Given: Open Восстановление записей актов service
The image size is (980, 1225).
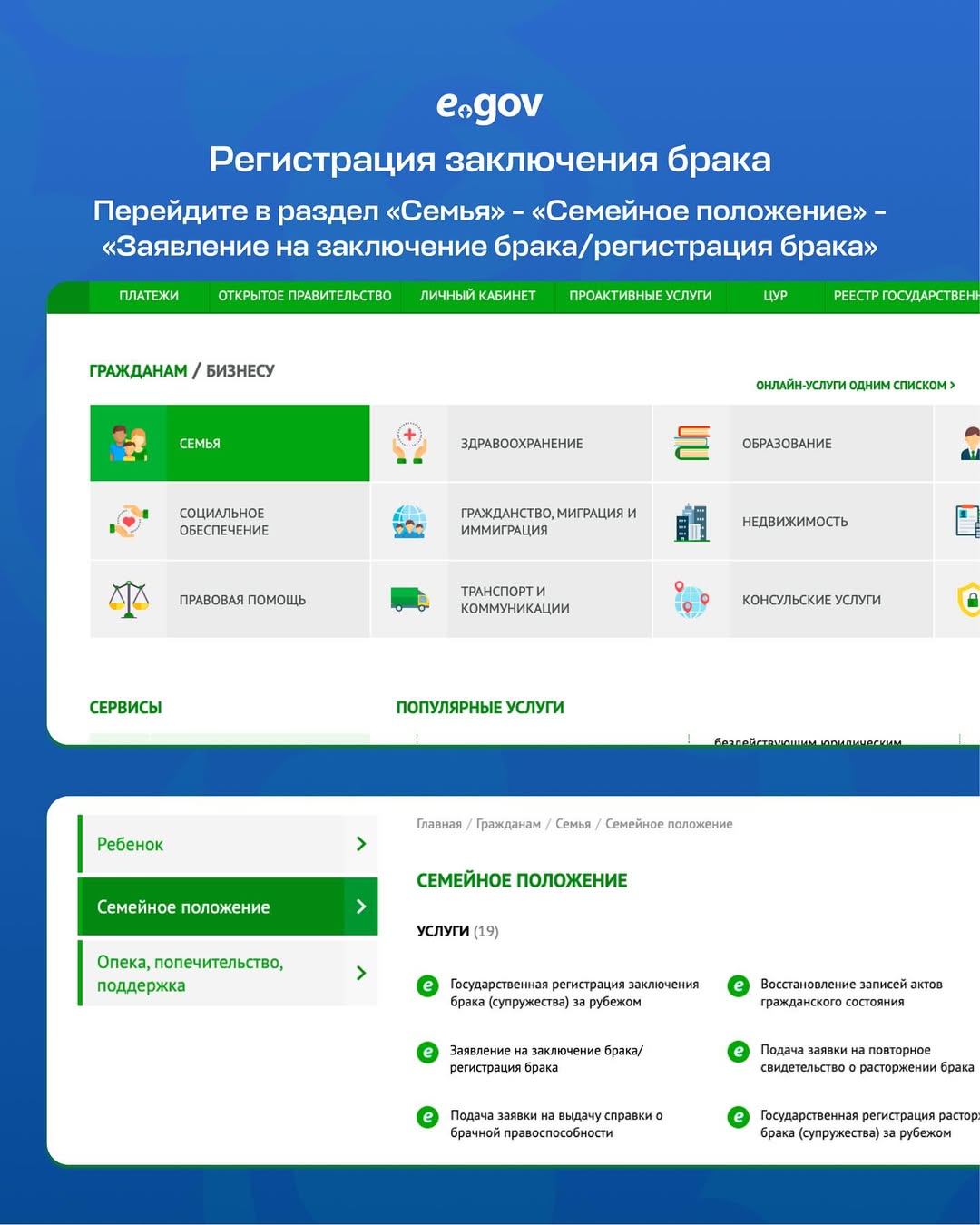Looking at the screenshot, I should coord(850,993).
